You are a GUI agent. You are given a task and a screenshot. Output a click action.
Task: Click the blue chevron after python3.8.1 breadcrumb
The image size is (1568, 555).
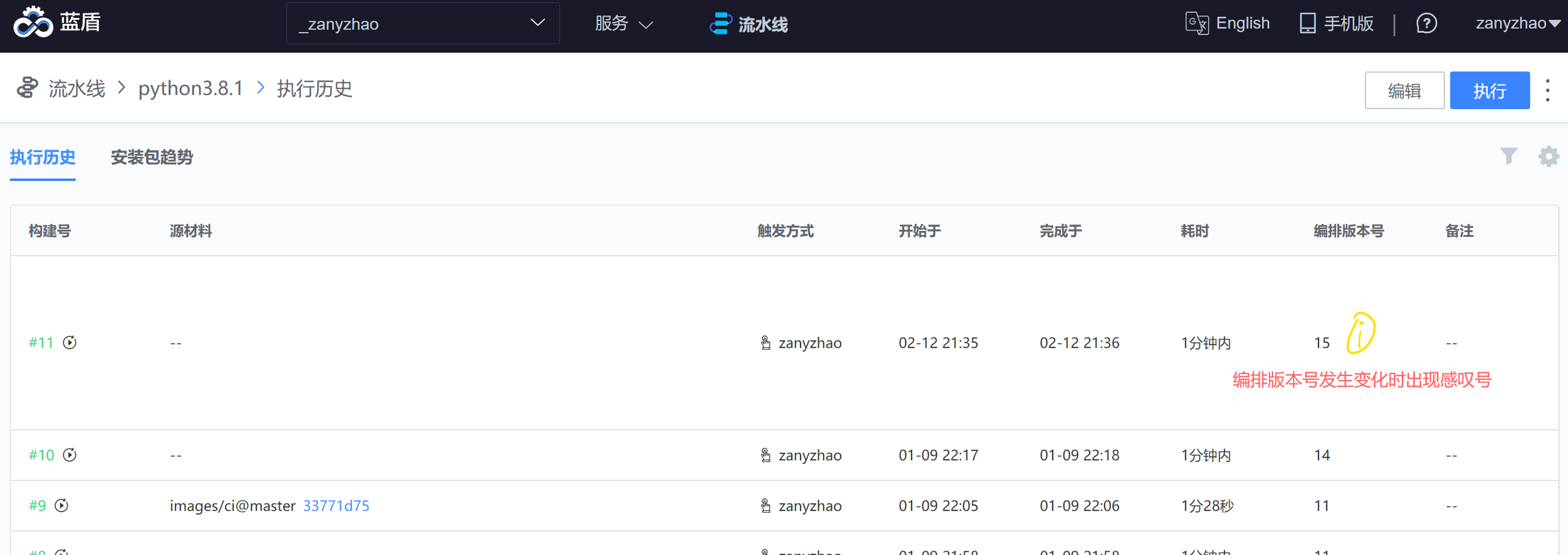coord(260,88)
